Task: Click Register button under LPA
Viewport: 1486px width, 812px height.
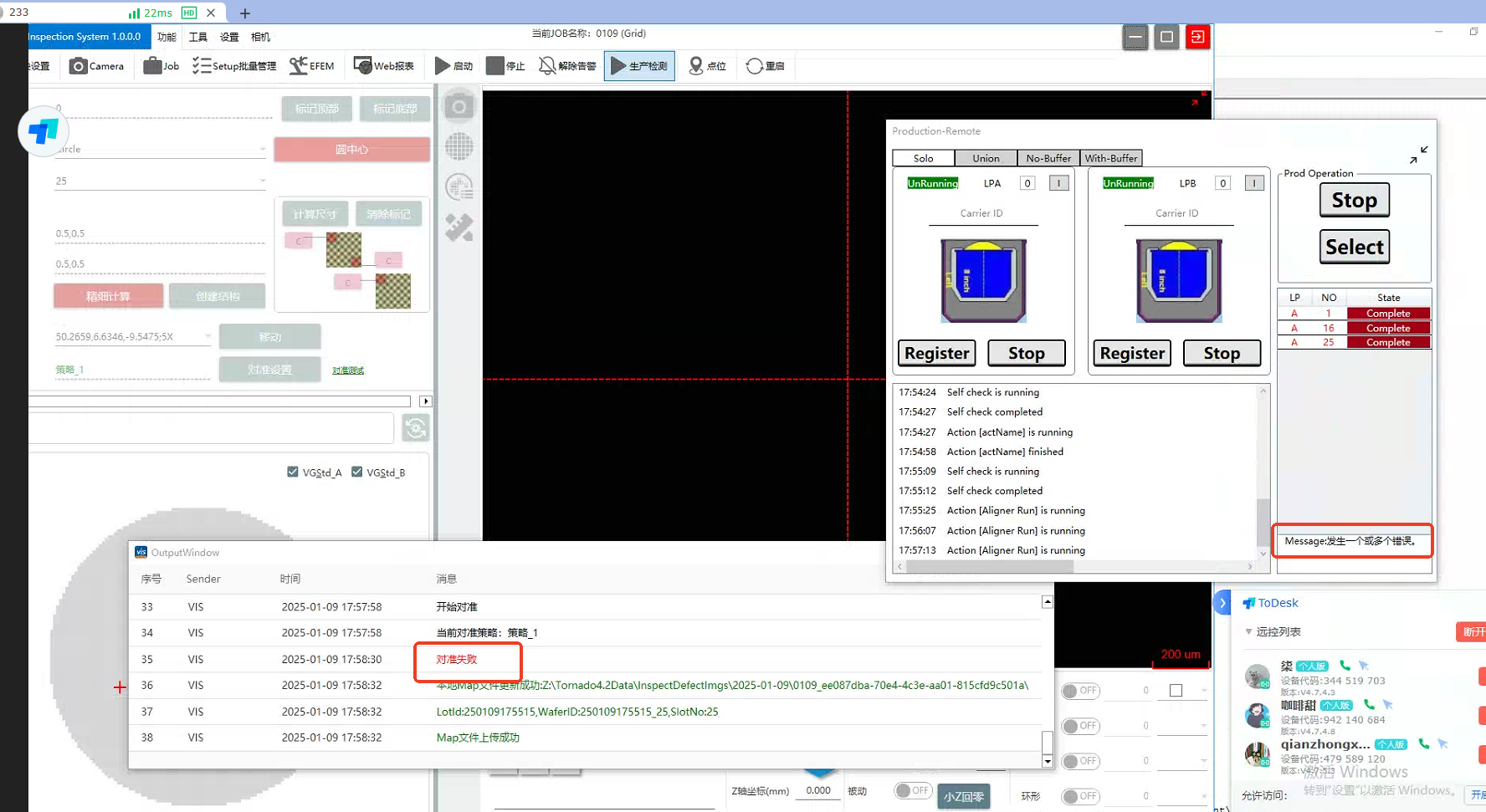Action: pyautogui.click(x=937, y=353)
